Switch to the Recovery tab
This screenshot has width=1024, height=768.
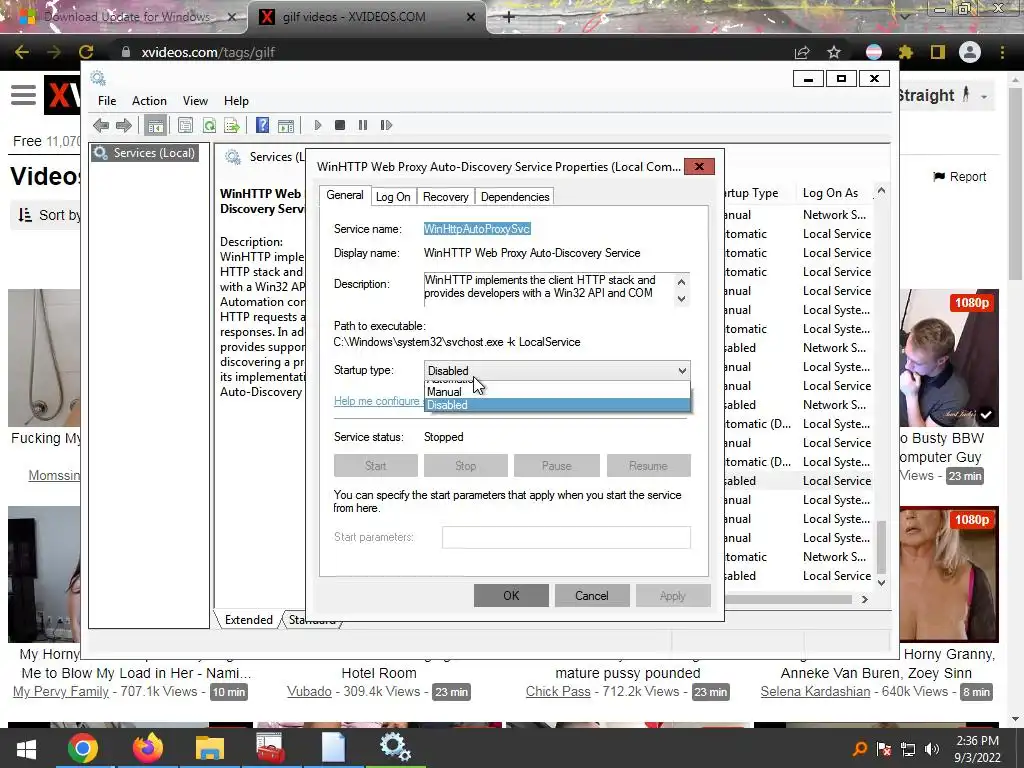pos(445,197)
